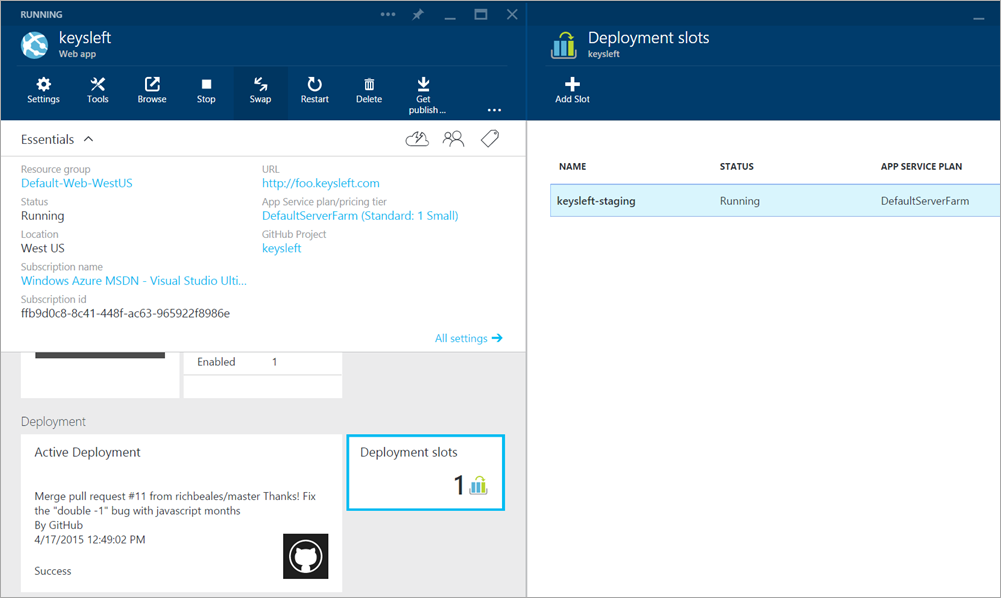The width and height of the screenshot is (1001, 598).
Task: Swap deployment slots
Action: pyautogui.click(x=260, y=91)
